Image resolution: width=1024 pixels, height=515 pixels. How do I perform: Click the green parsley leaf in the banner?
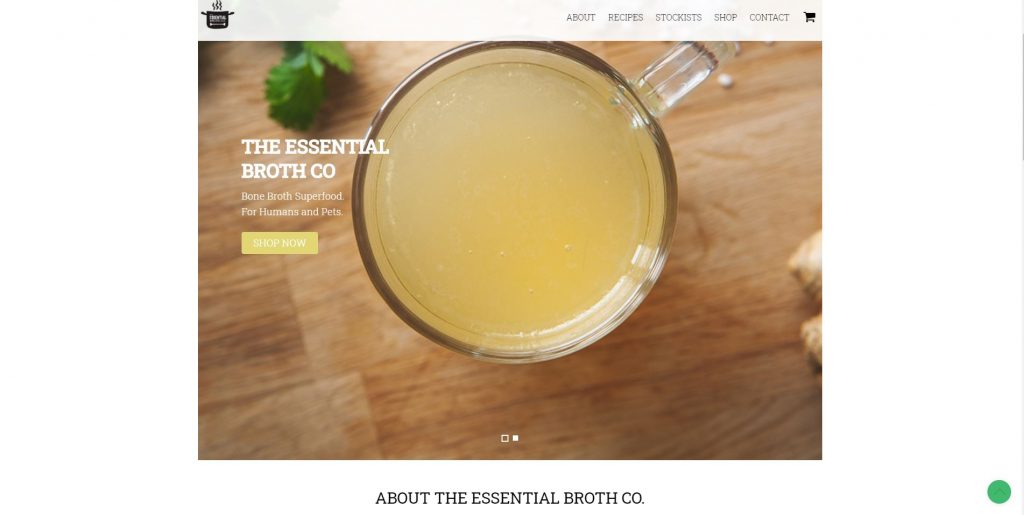click(304, 82)
